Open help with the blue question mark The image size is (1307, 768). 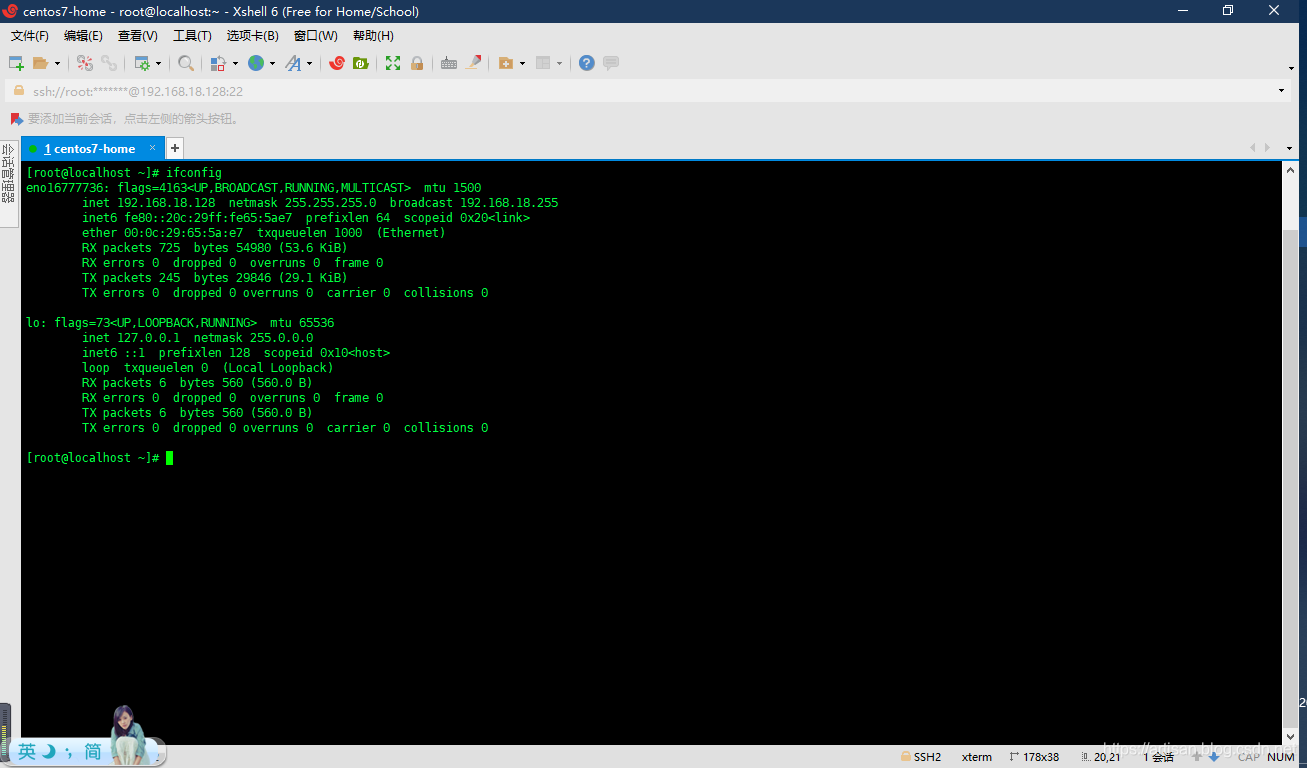pyautogui.click(x=587, y=63)
